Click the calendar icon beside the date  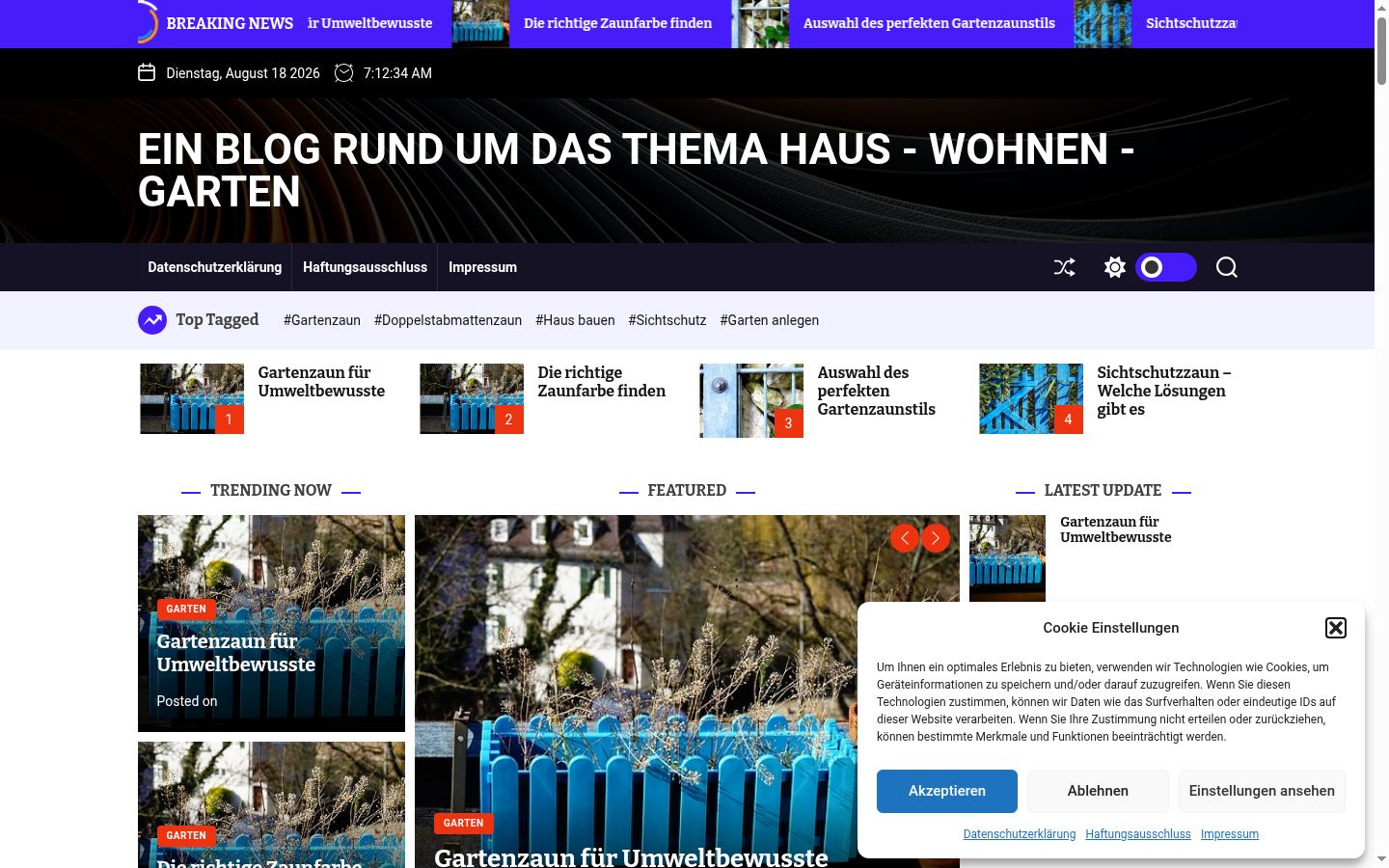147,72
